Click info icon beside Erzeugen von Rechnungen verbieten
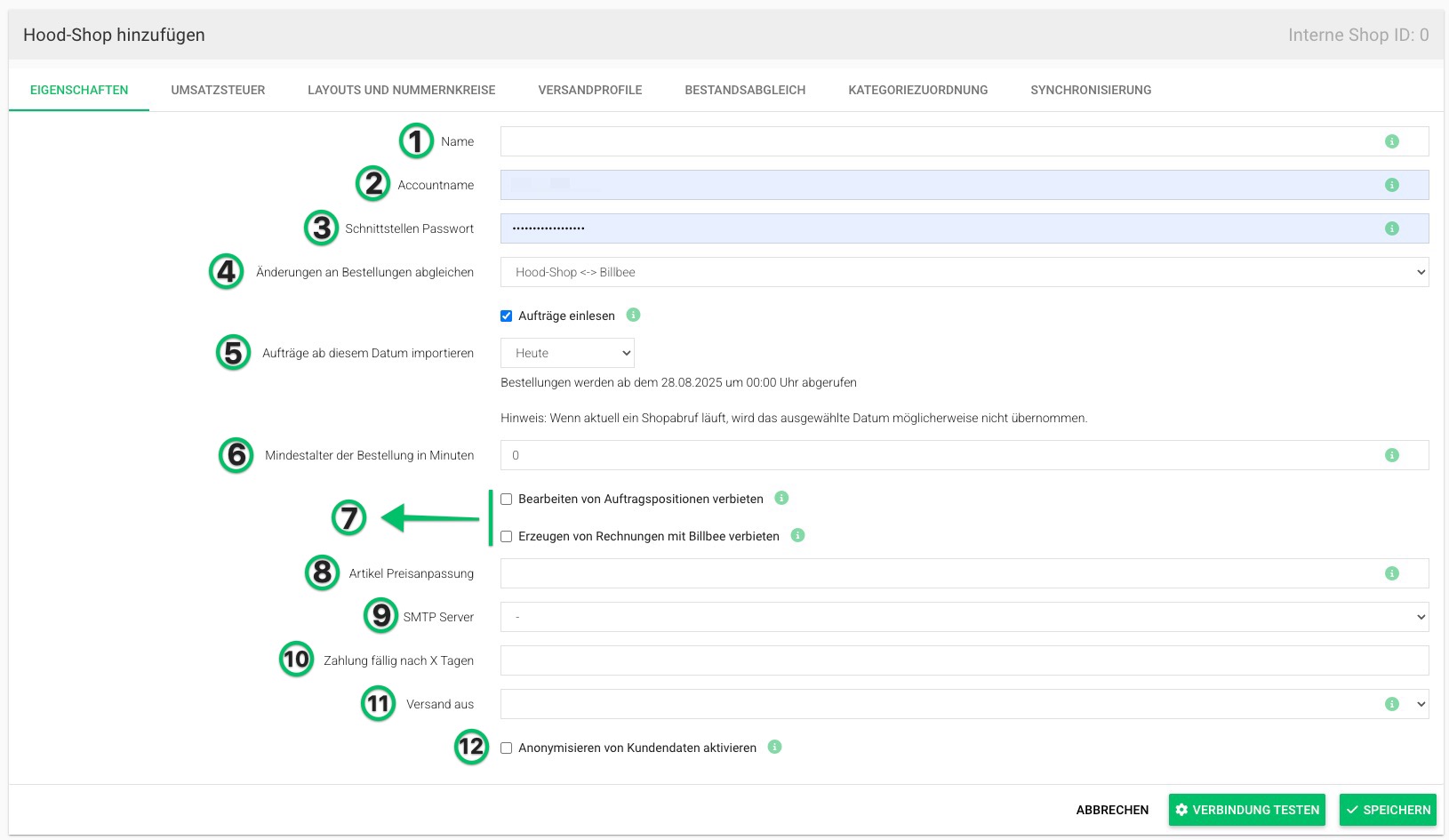The height and width of the screenshot is (840, 1449). [x=797, y=535]
